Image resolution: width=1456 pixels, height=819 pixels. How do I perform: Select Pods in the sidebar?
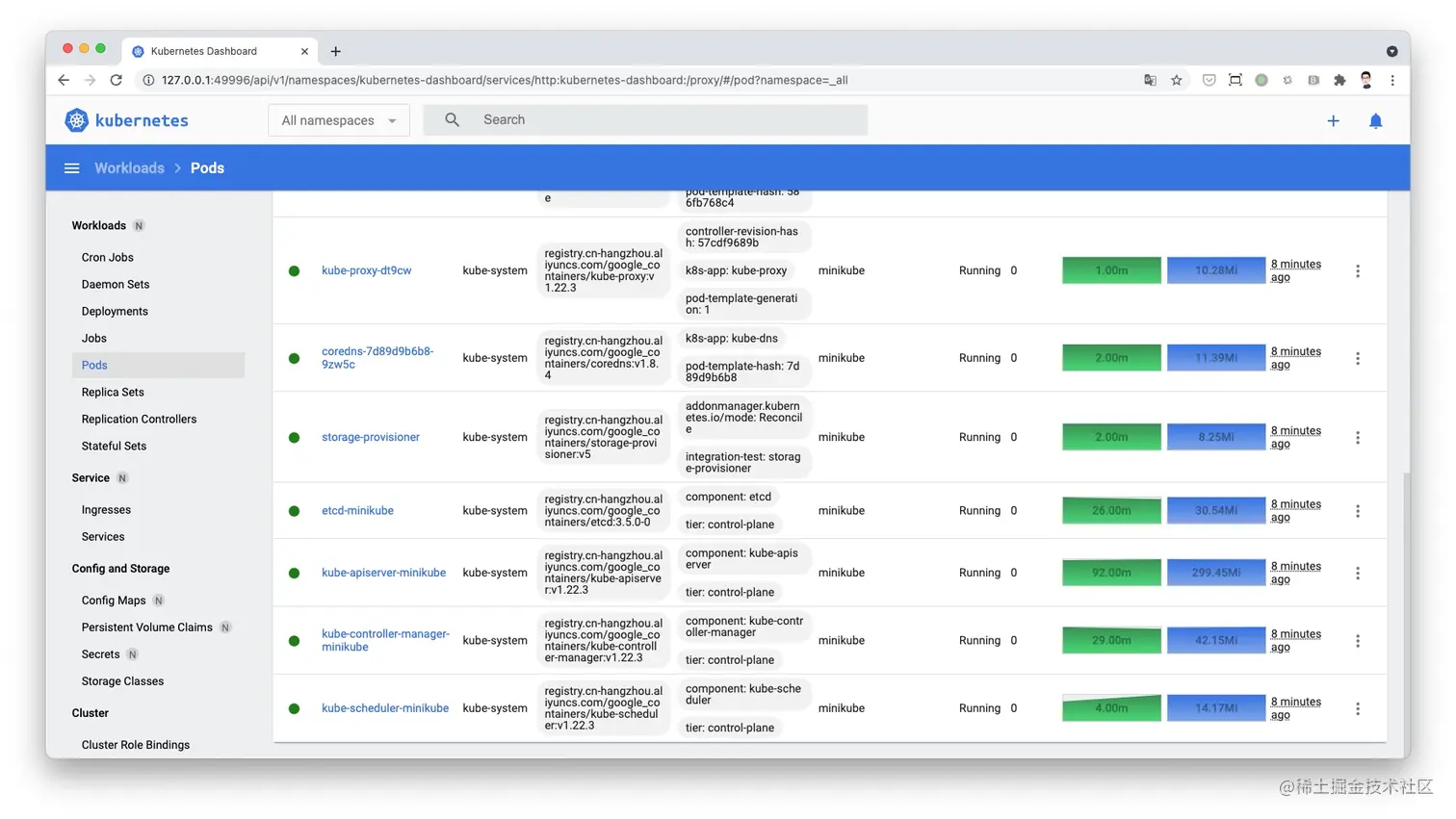158,365
